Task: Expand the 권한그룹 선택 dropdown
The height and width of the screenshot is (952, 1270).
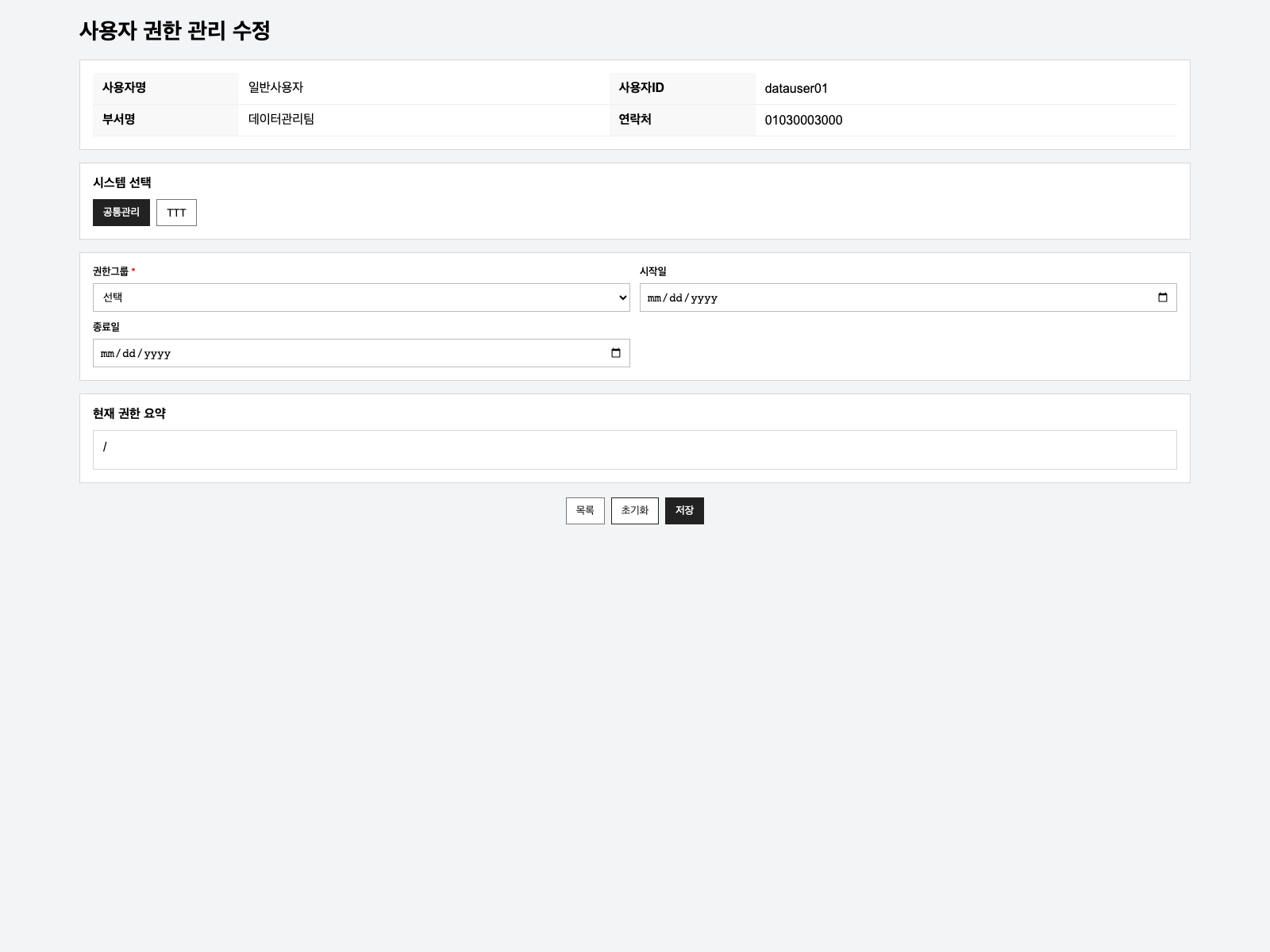Action: [361, 297]
